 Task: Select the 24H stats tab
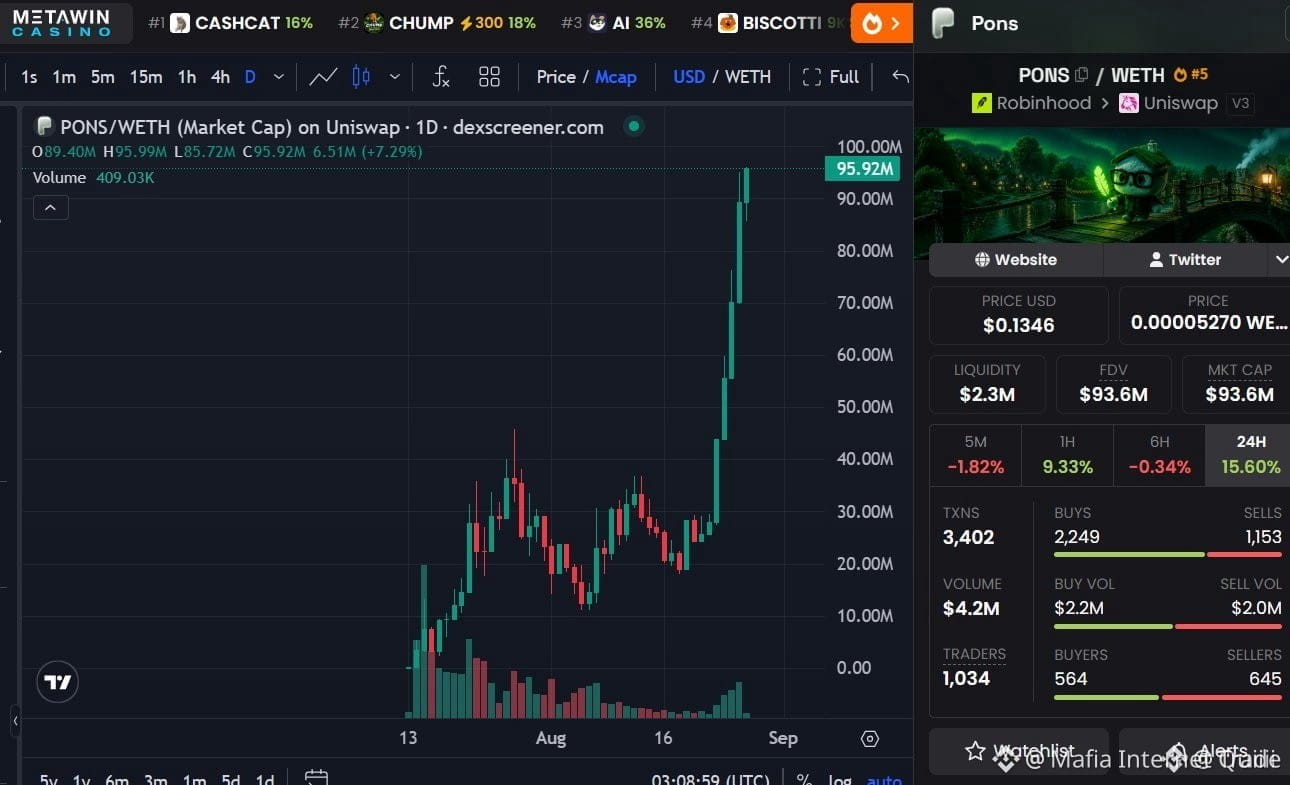pyautogui.click(x=1249, y=455)
